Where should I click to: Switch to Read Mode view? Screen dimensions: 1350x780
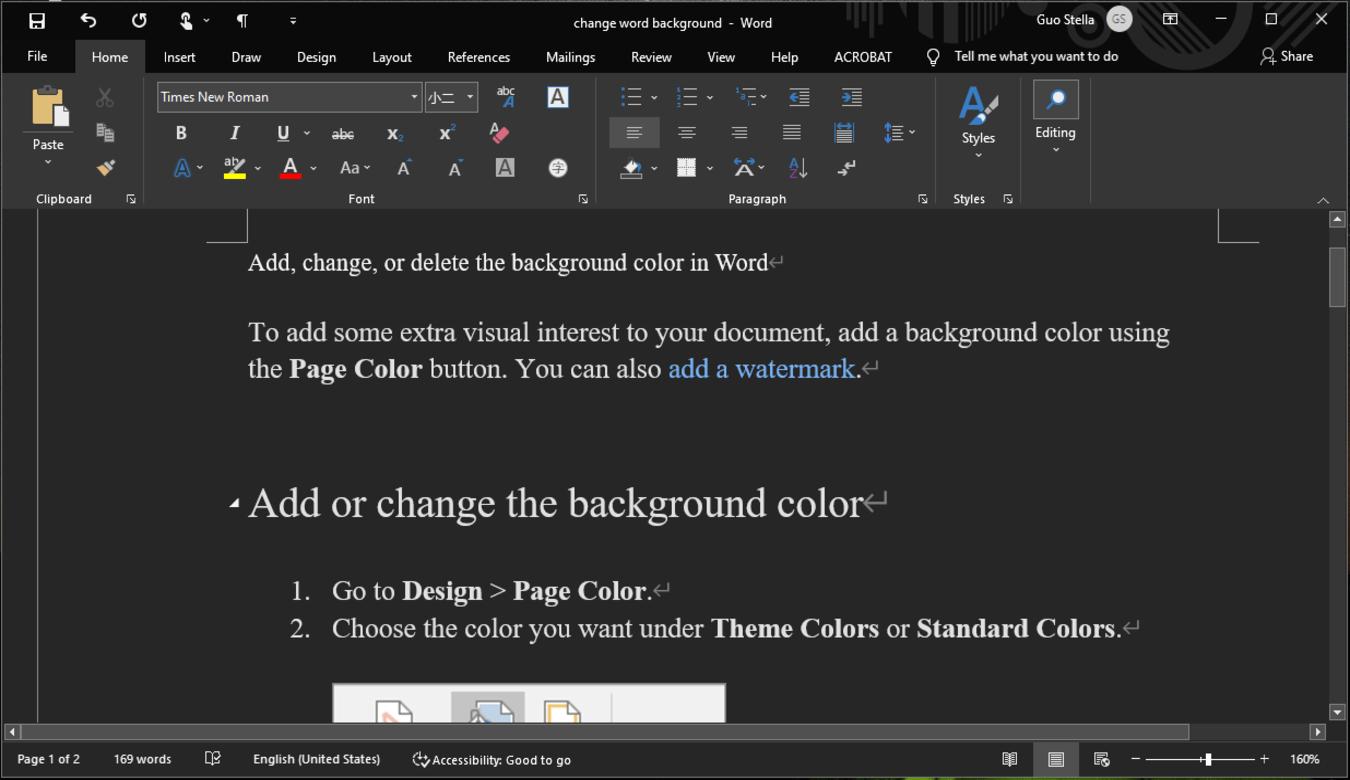click(x=1010, y=760)
